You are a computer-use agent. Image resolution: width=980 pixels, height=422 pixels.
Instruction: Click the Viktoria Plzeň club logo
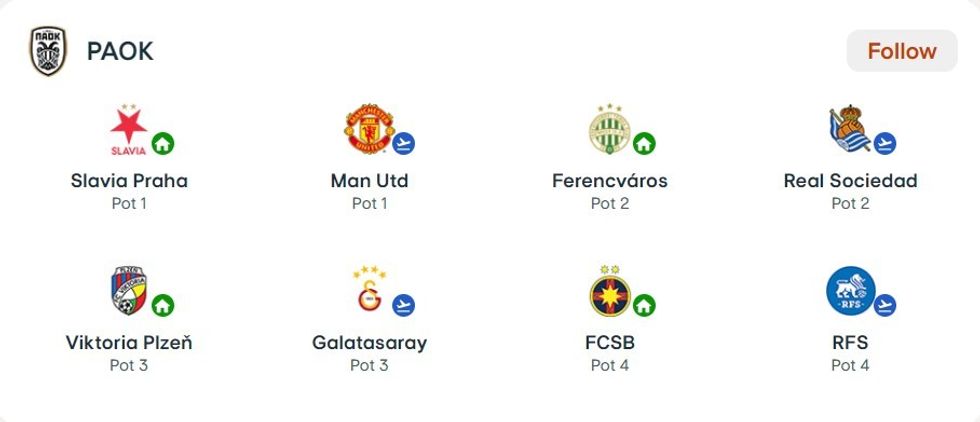point(128,291)
